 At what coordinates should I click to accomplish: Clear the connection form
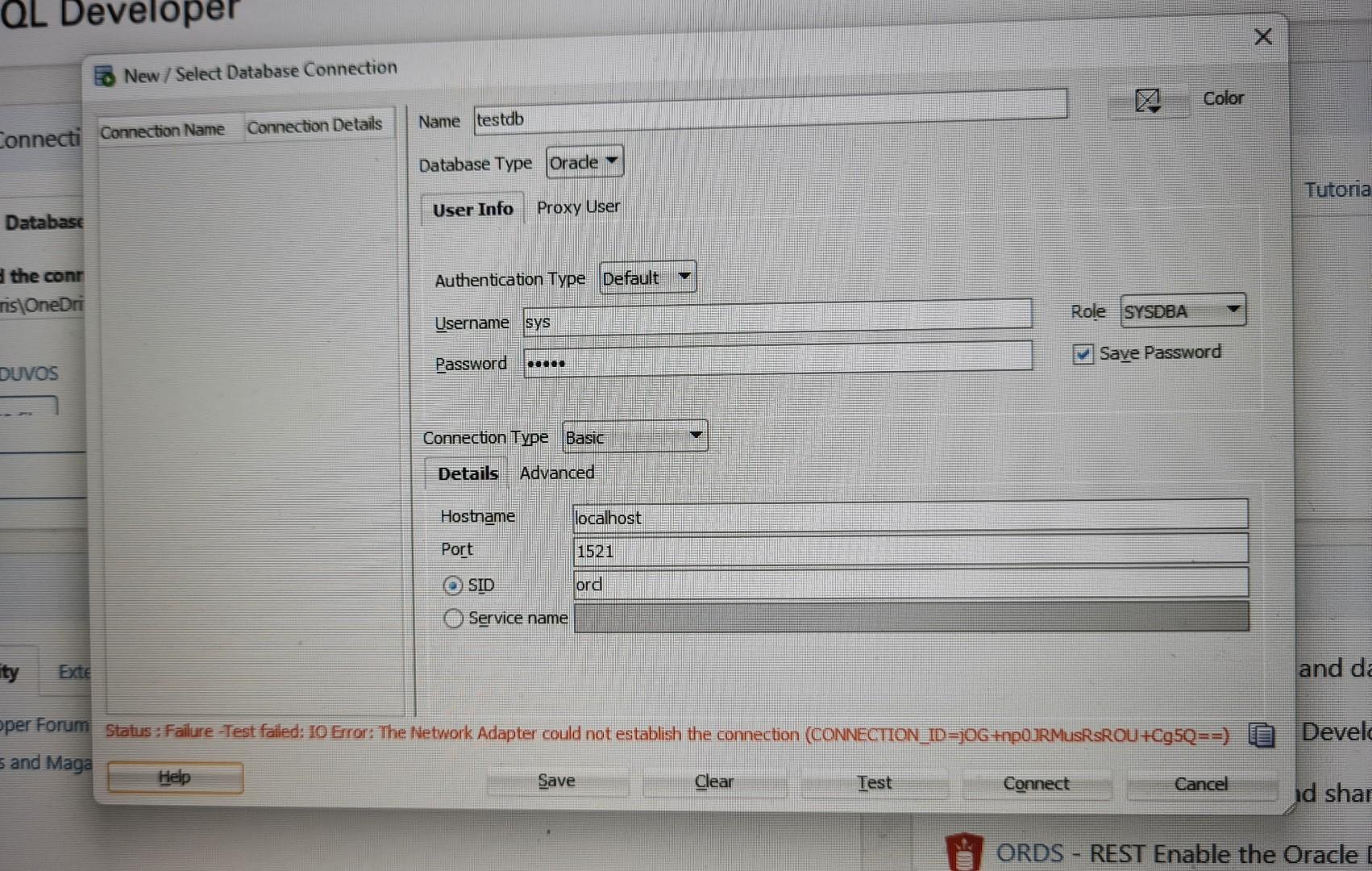point(713,781)
